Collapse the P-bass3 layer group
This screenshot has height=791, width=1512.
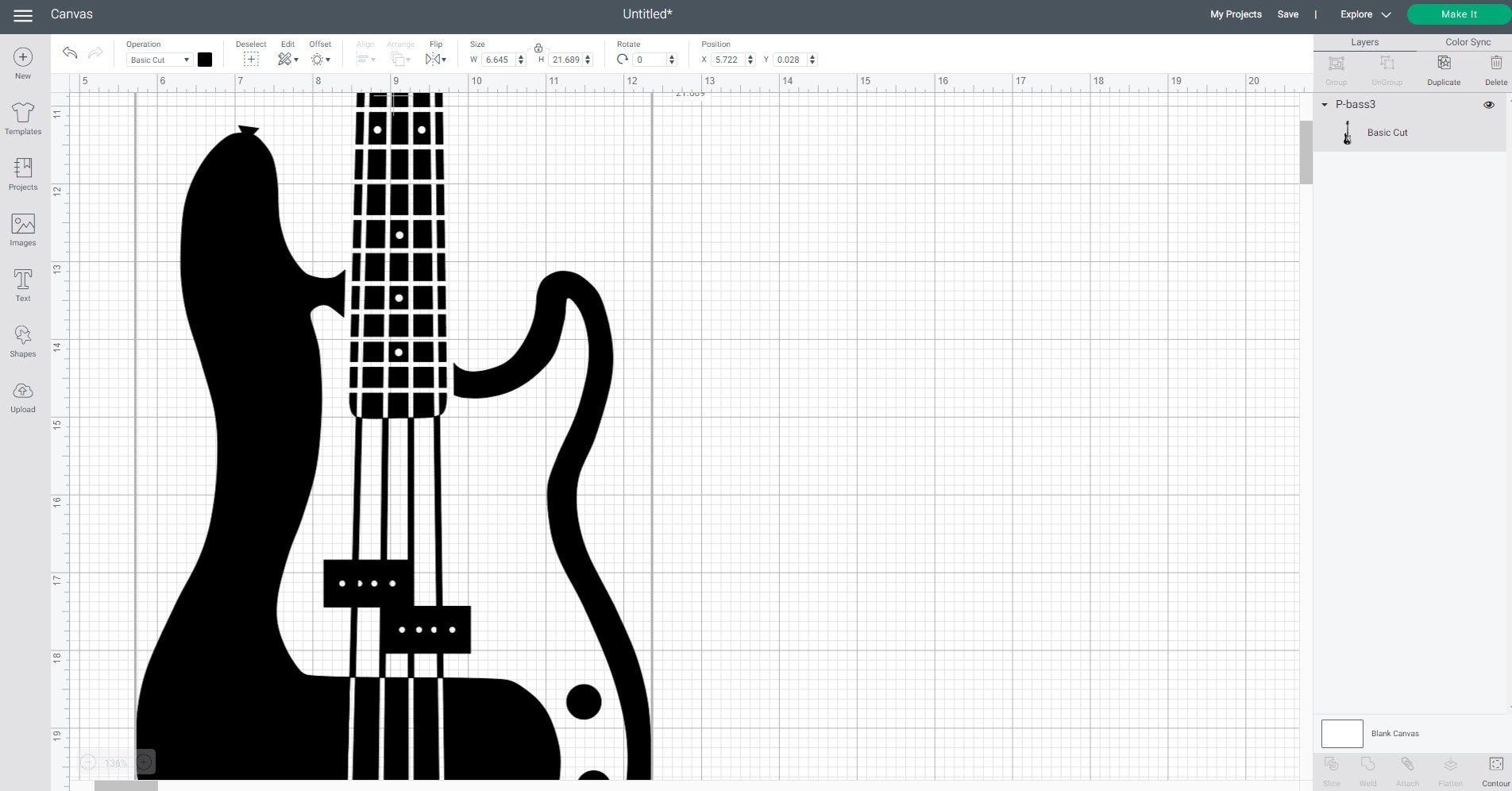coord(1325,104)
